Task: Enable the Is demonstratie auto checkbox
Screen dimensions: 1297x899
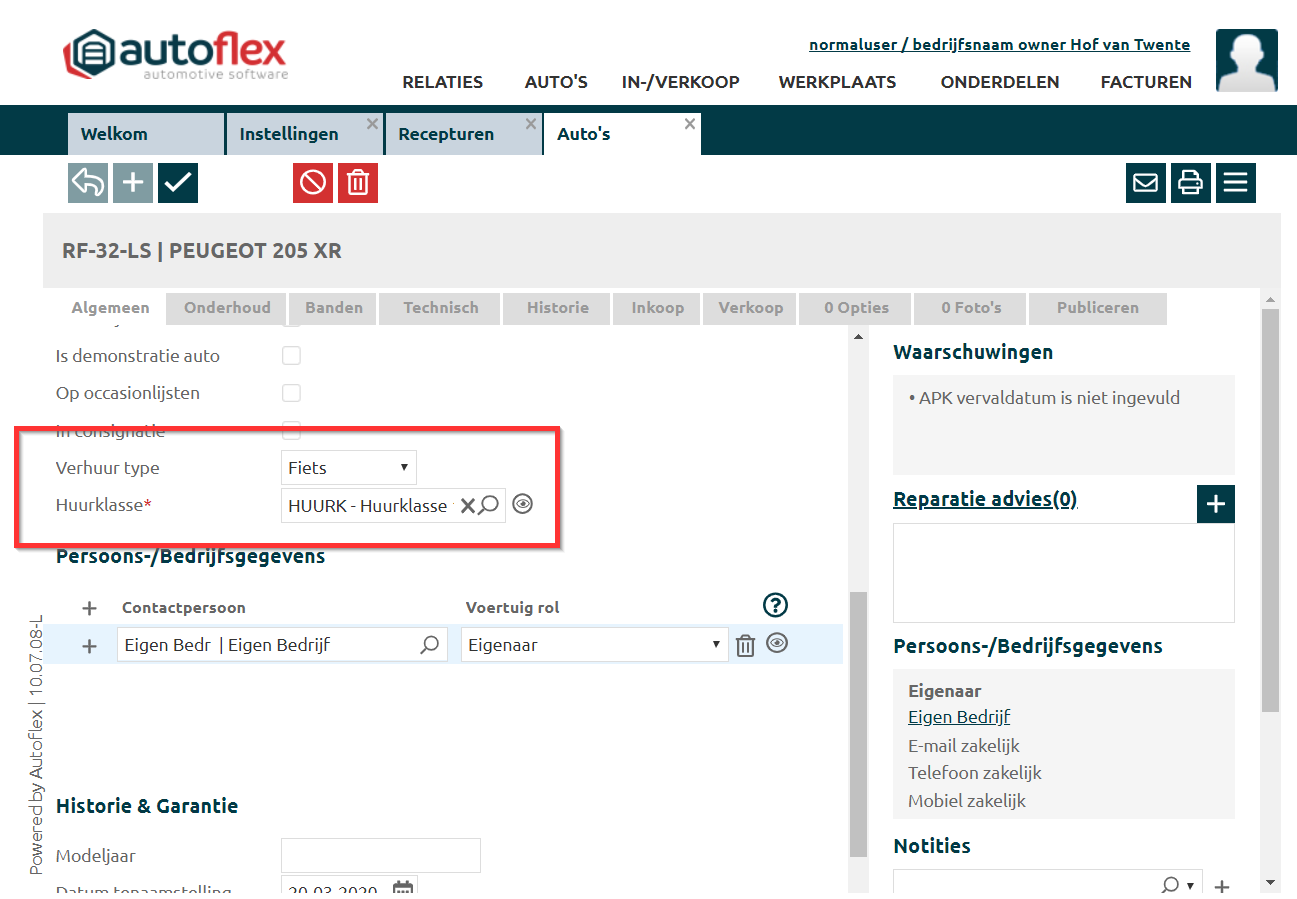Action: click(x=291, y=356)
